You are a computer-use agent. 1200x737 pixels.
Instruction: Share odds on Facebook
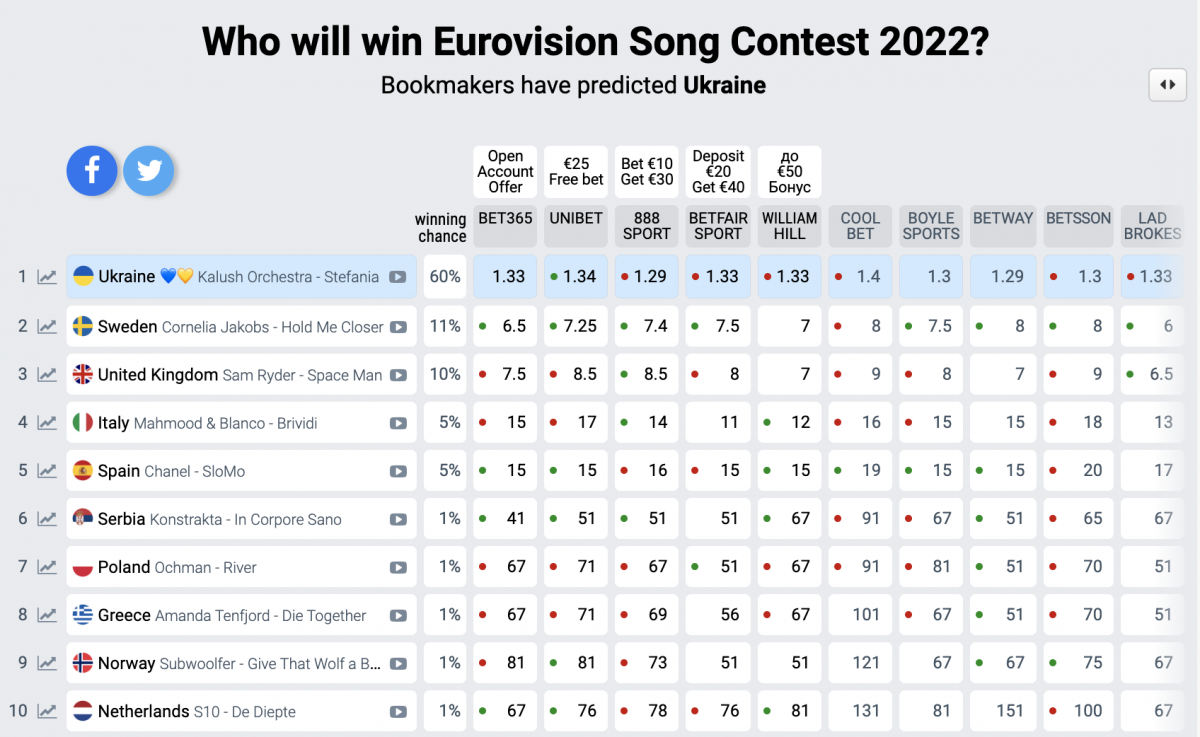(92, 171)
